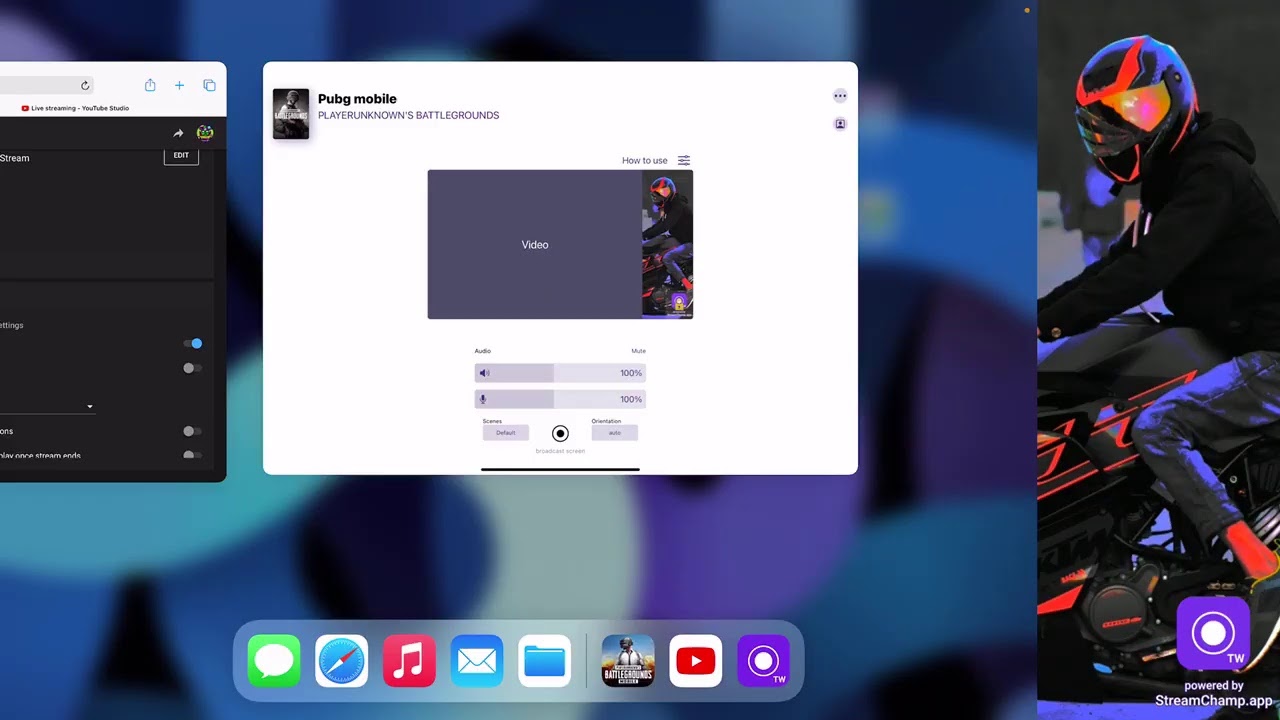Toggle the switch on the row ending 'ons'
Viewport: 1280px width, 720px height.
(x=192, y=431)
